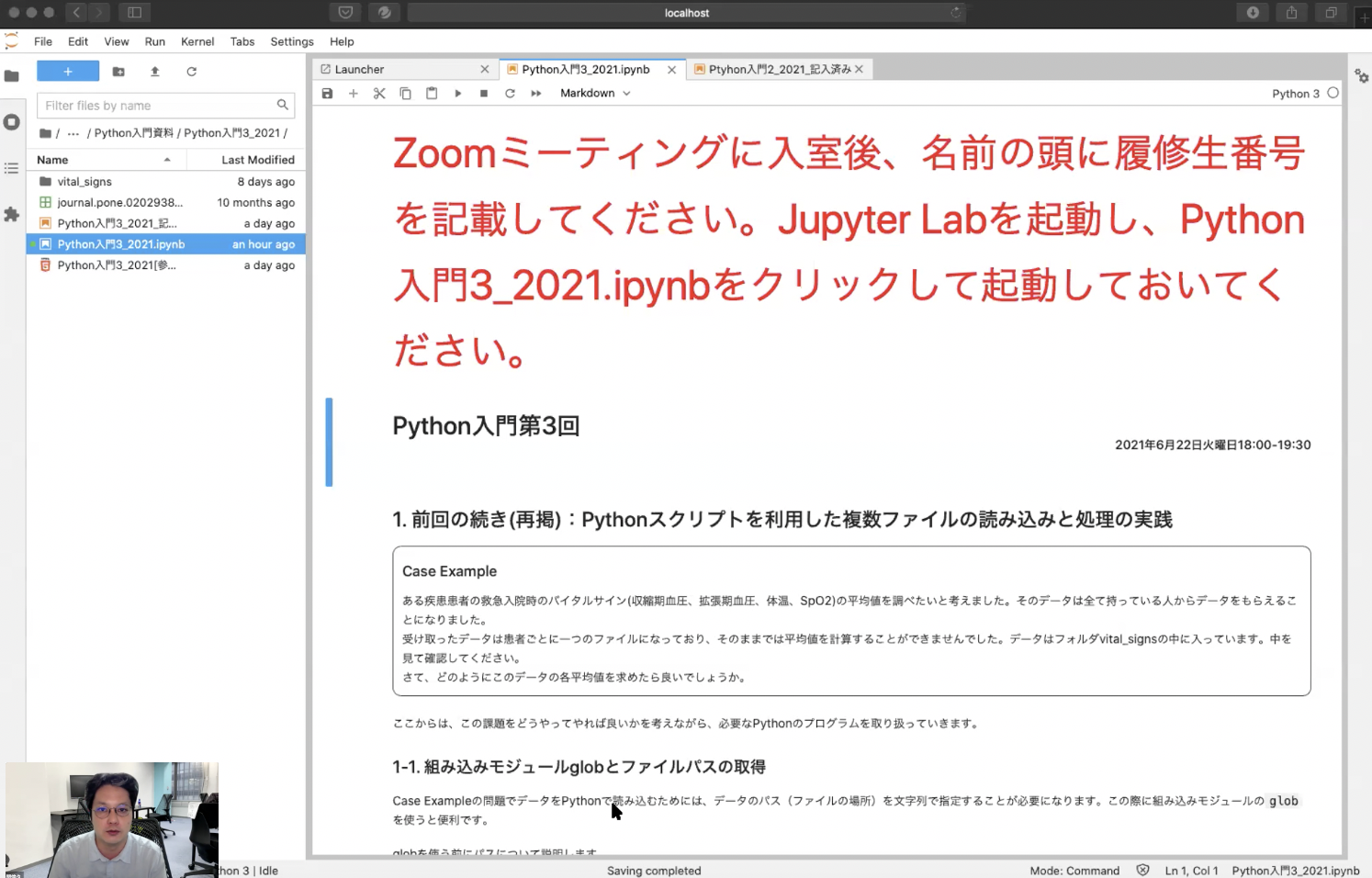Go to the Python入門資料 breadcrumb folder
Screen dimensions: 1372x878
134,133
